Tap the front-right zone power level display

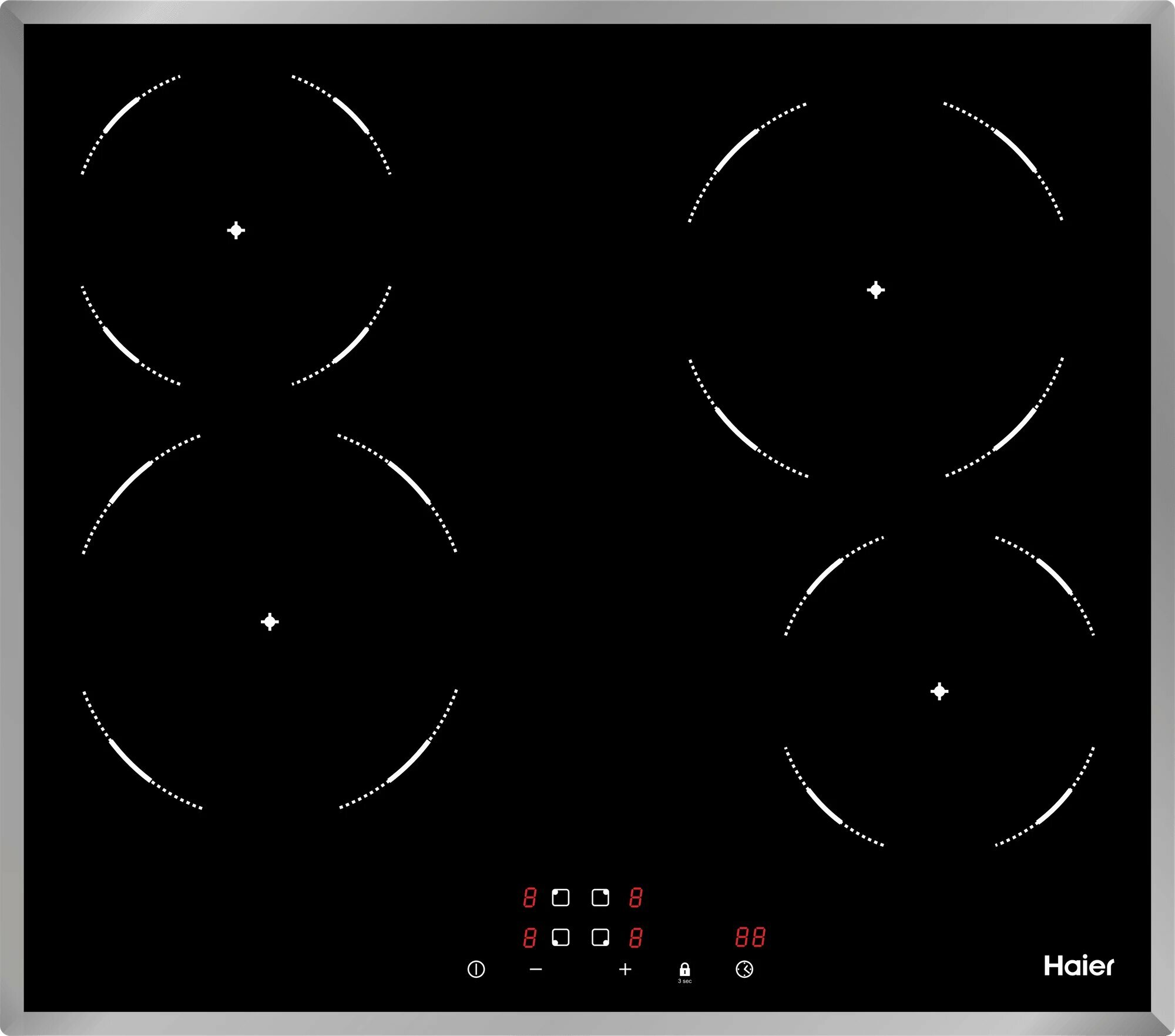pos(635,937)
